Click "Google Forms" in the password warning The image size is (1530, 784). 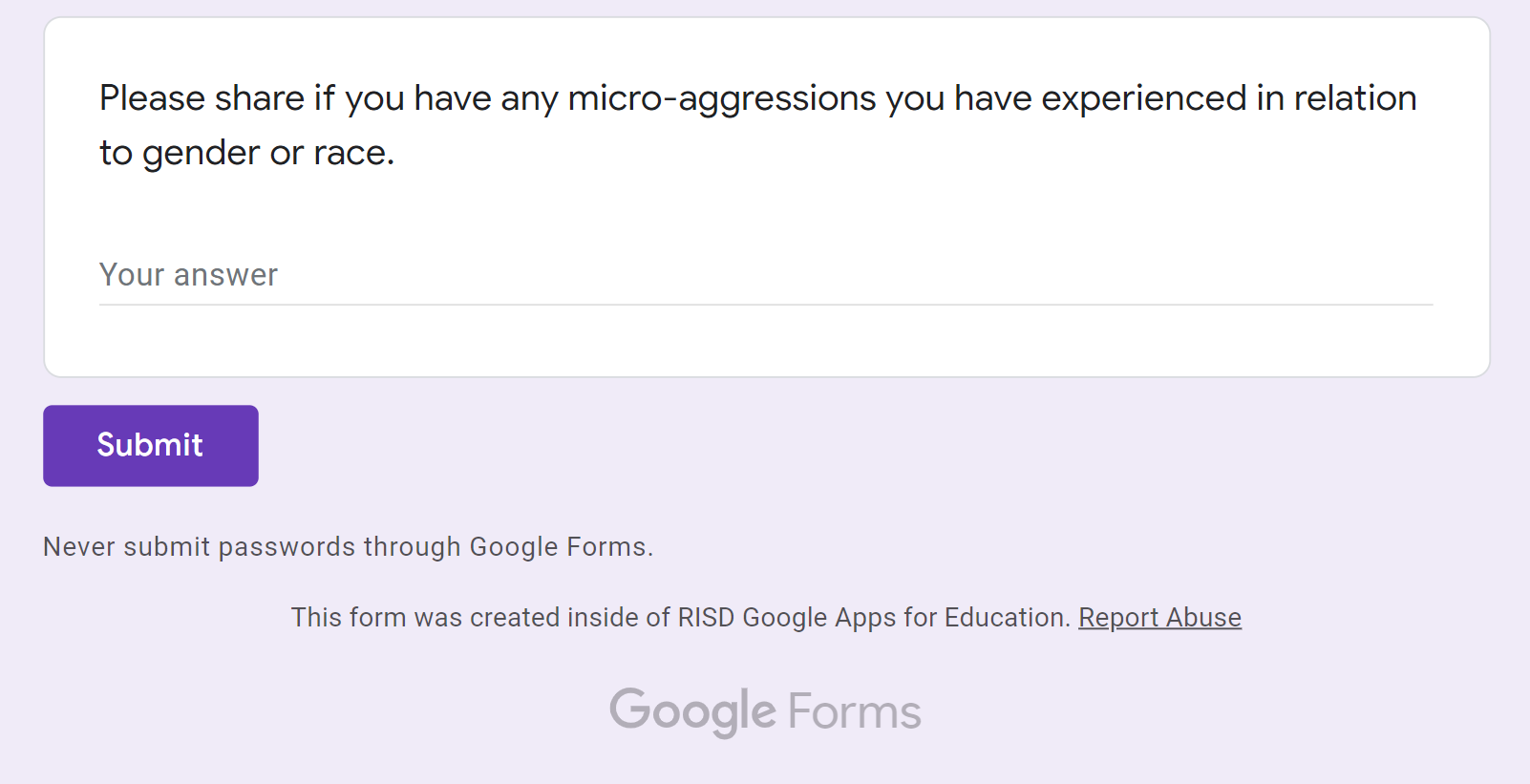click(x=558, y=547)
